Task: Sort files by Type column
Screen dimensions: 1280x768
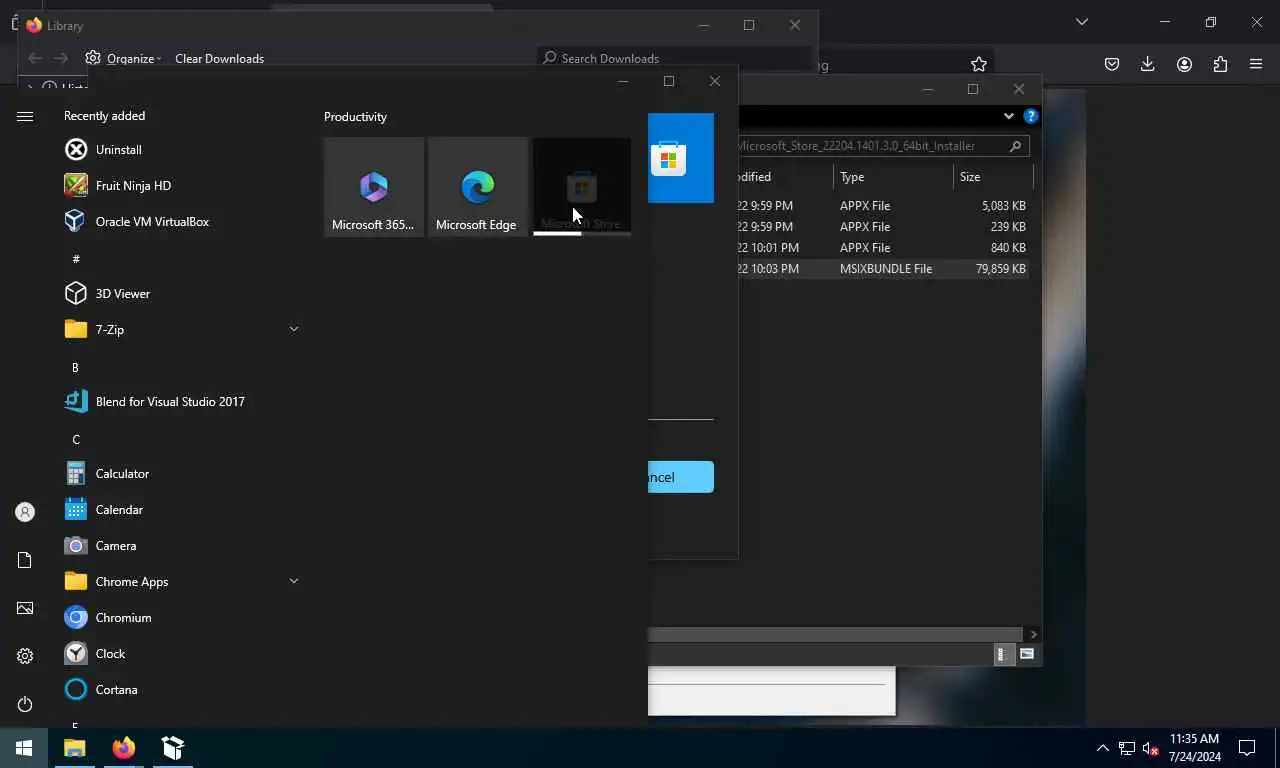Action: 894,177
